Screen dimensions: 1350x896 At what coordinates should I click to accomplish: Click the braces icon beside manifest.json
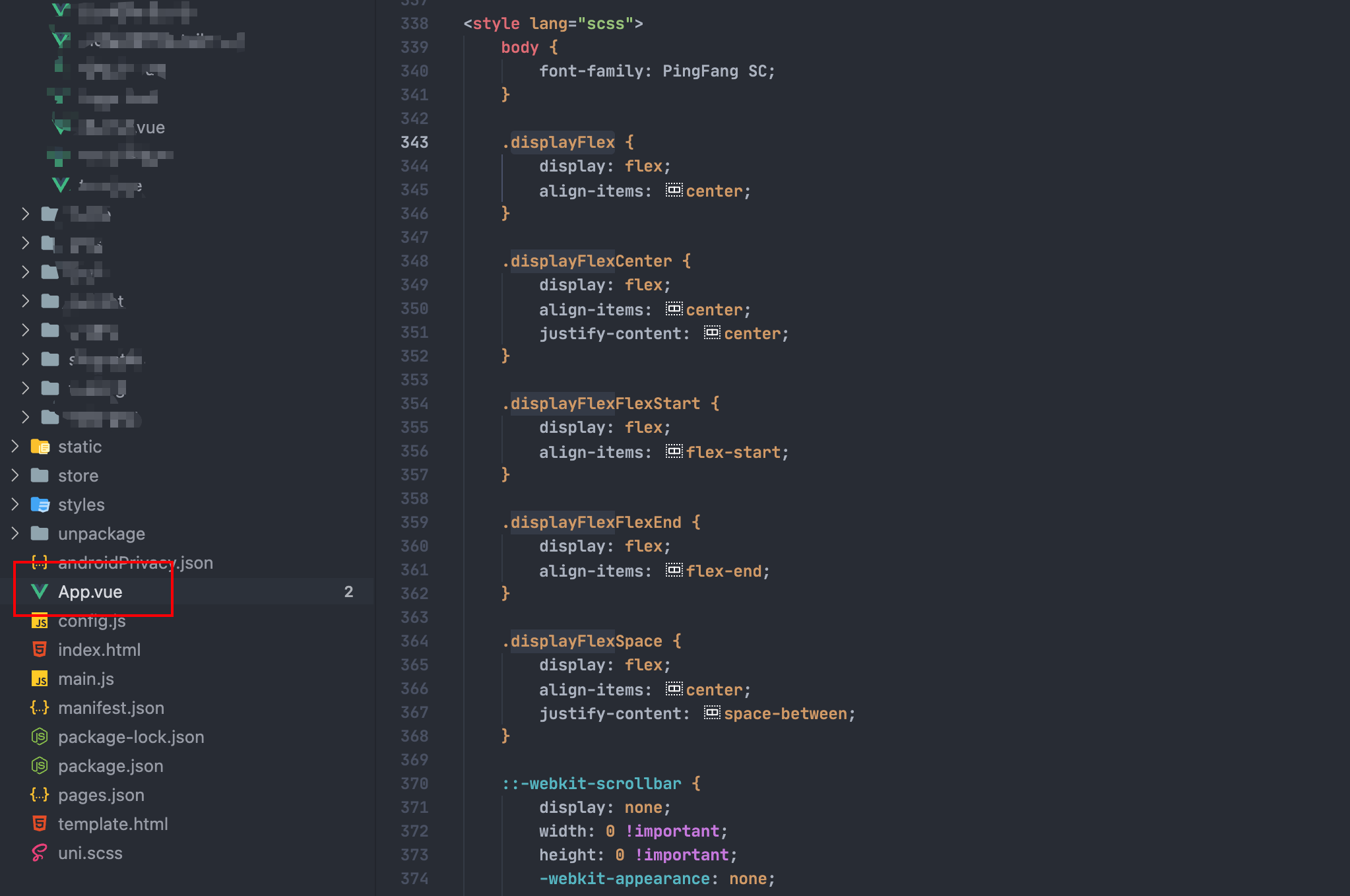40,708
